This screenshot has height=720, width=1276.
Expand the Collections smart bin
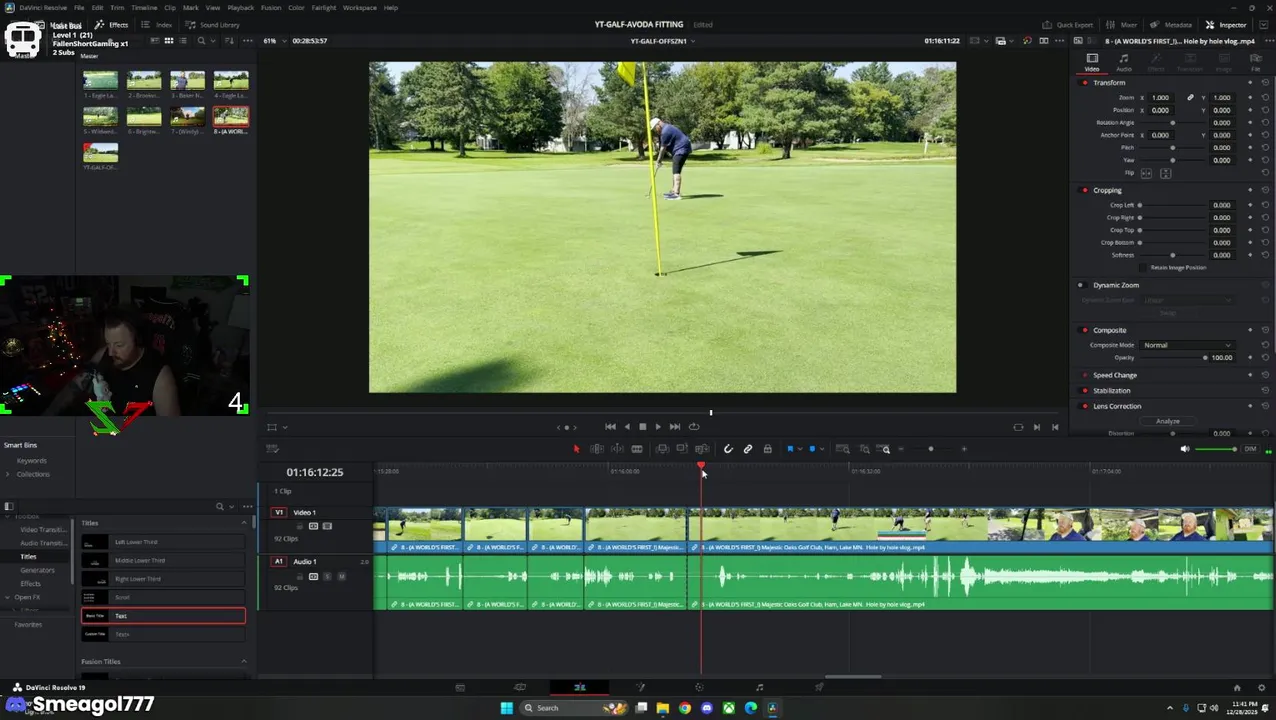(9, 474)
